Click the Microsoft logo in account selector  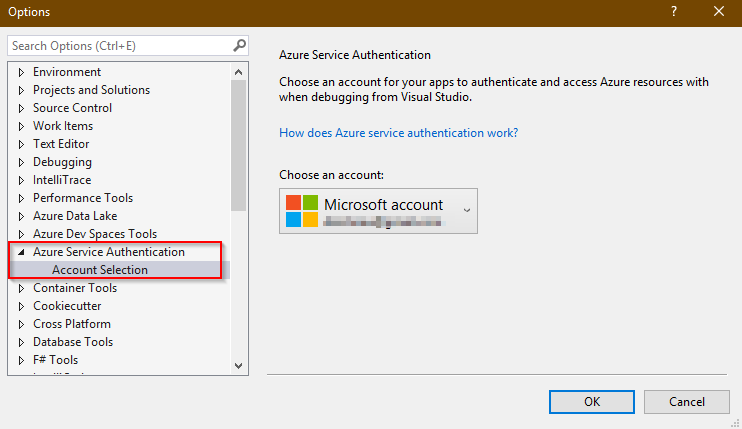click(301, 211)
